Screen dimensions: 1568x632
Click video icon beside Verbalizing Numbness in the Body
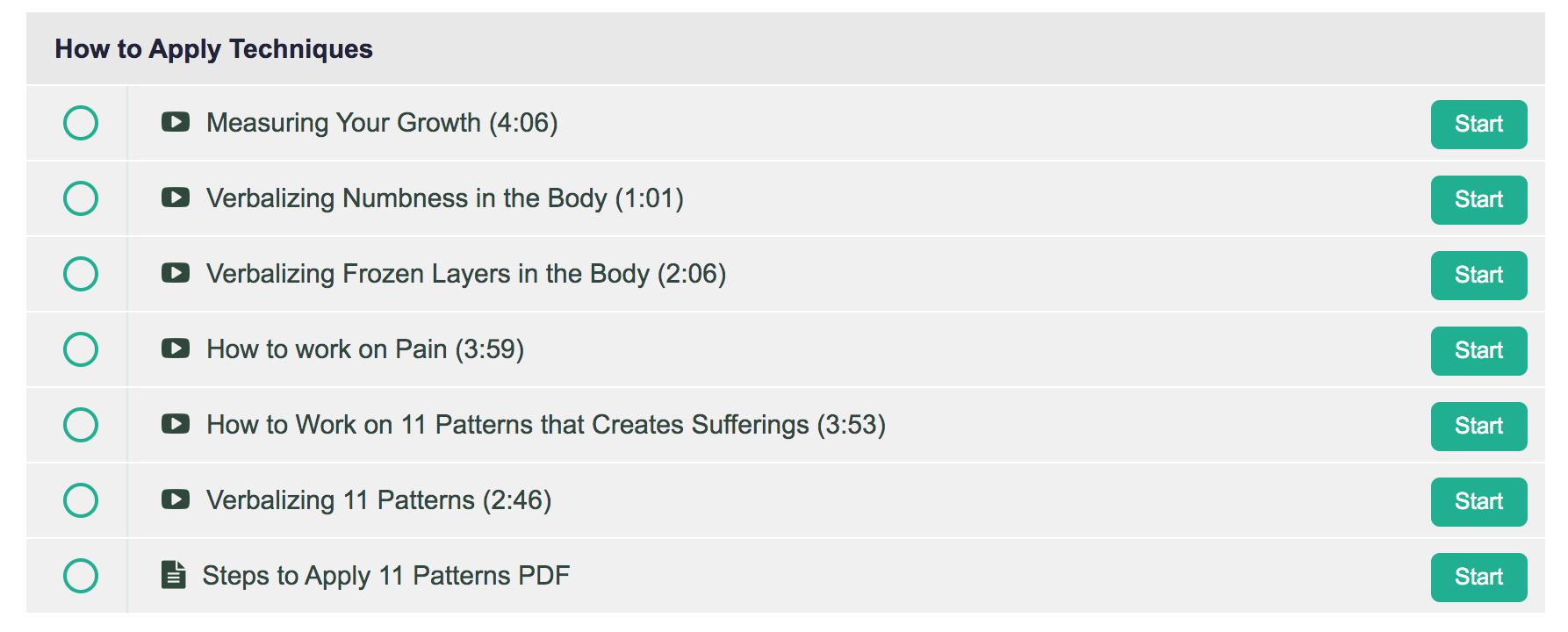[176, 197]
